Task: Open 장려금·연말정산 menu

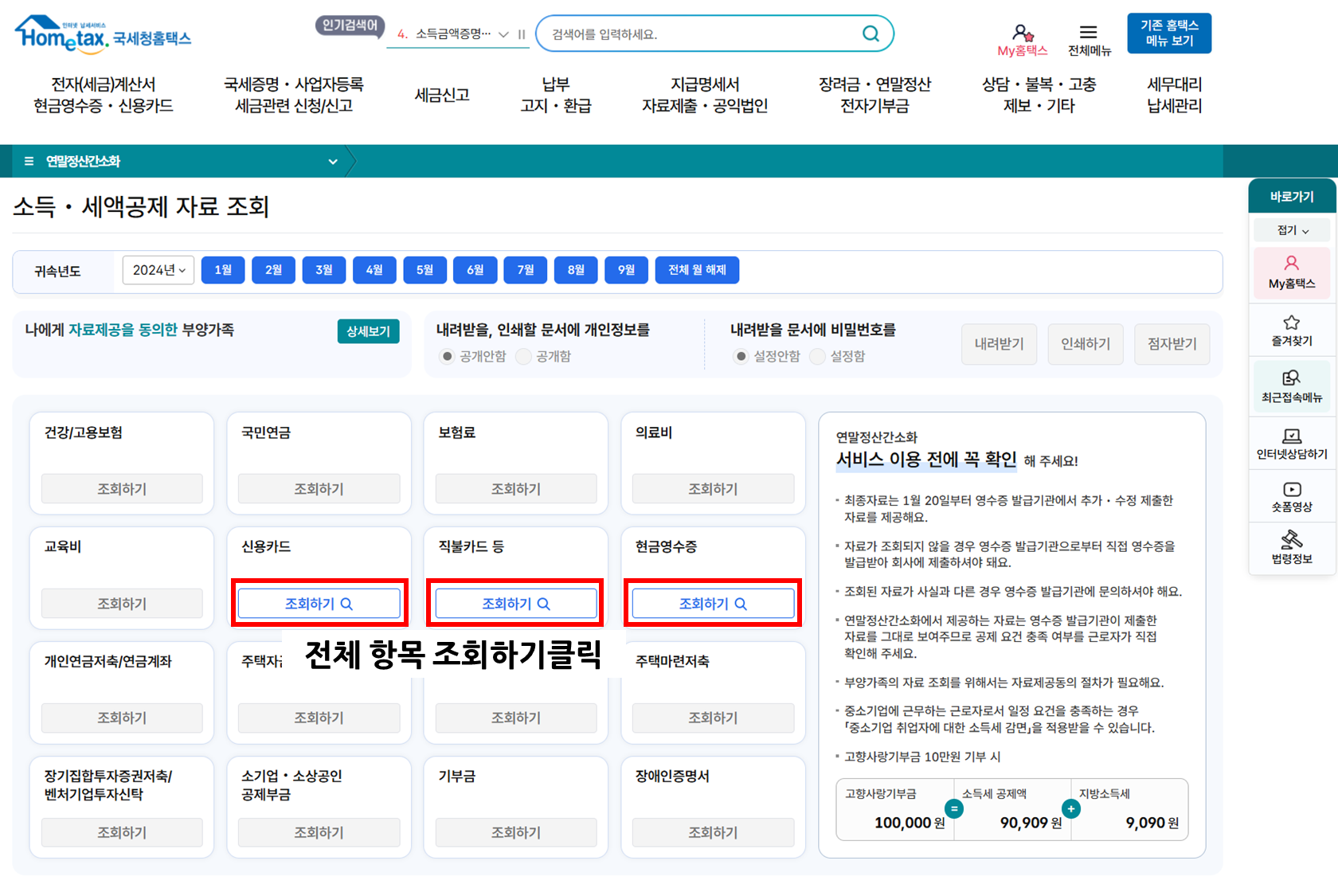Action: (x=874, y=95)
